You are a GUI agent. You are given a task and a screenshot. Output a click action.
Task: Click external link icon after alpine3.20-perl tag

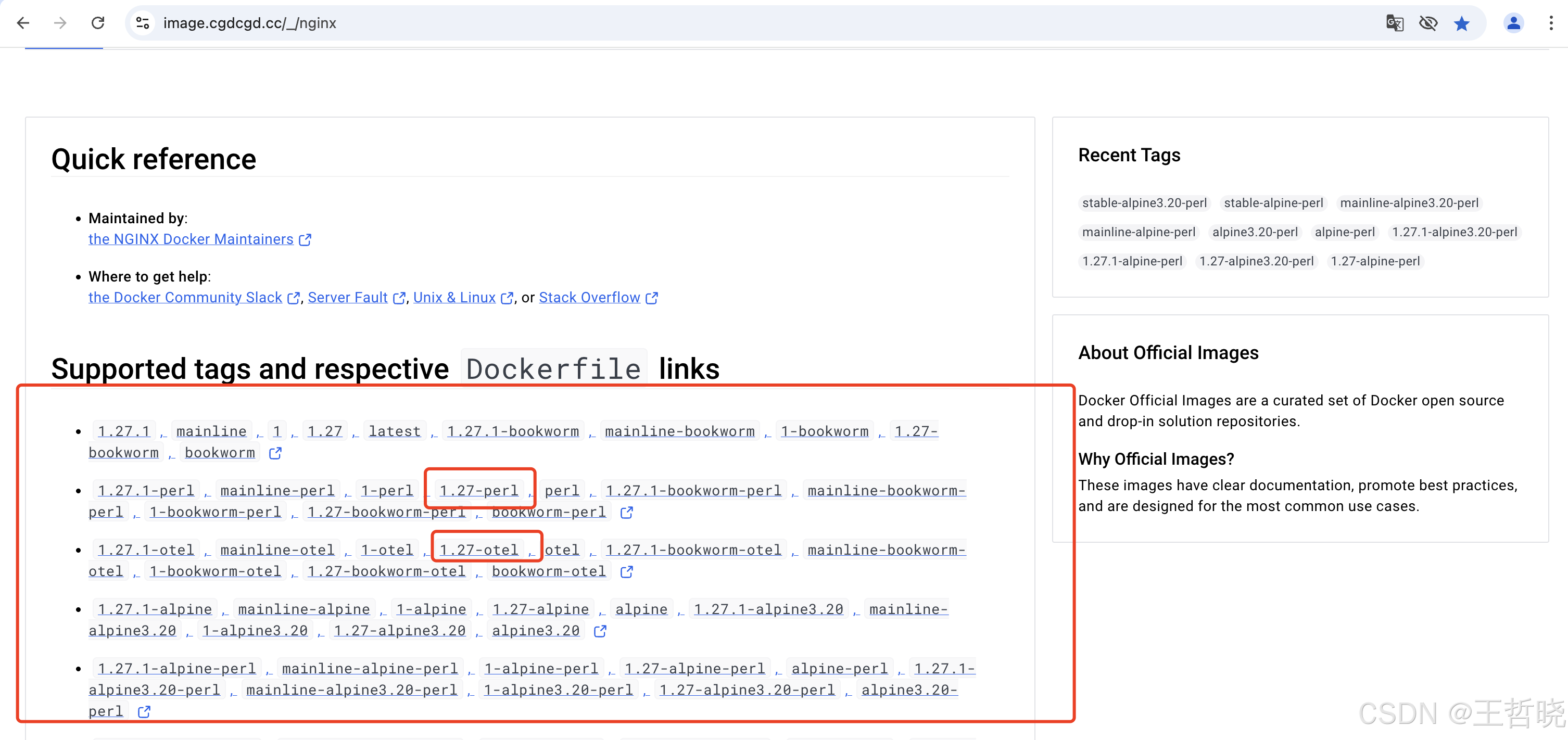(144, 711)
